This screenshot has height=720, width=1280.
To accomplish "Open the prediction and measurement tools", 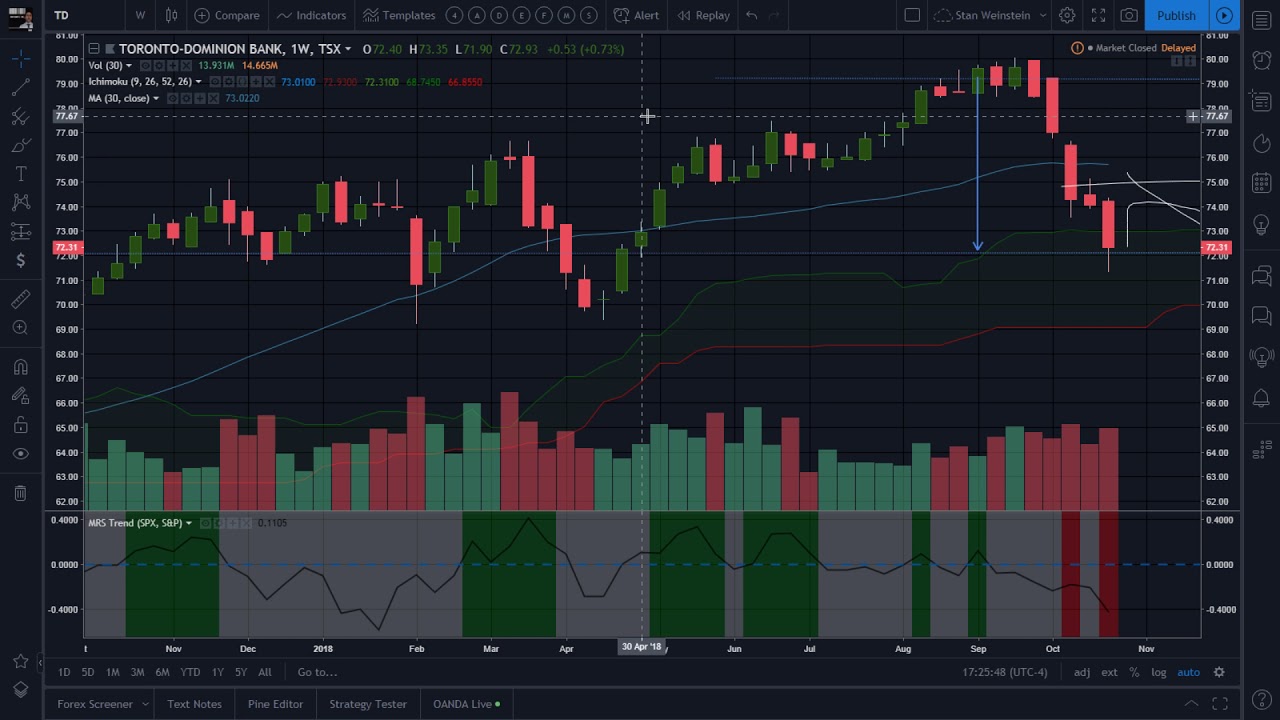I will pyautogui.click(x=20, y=232).
